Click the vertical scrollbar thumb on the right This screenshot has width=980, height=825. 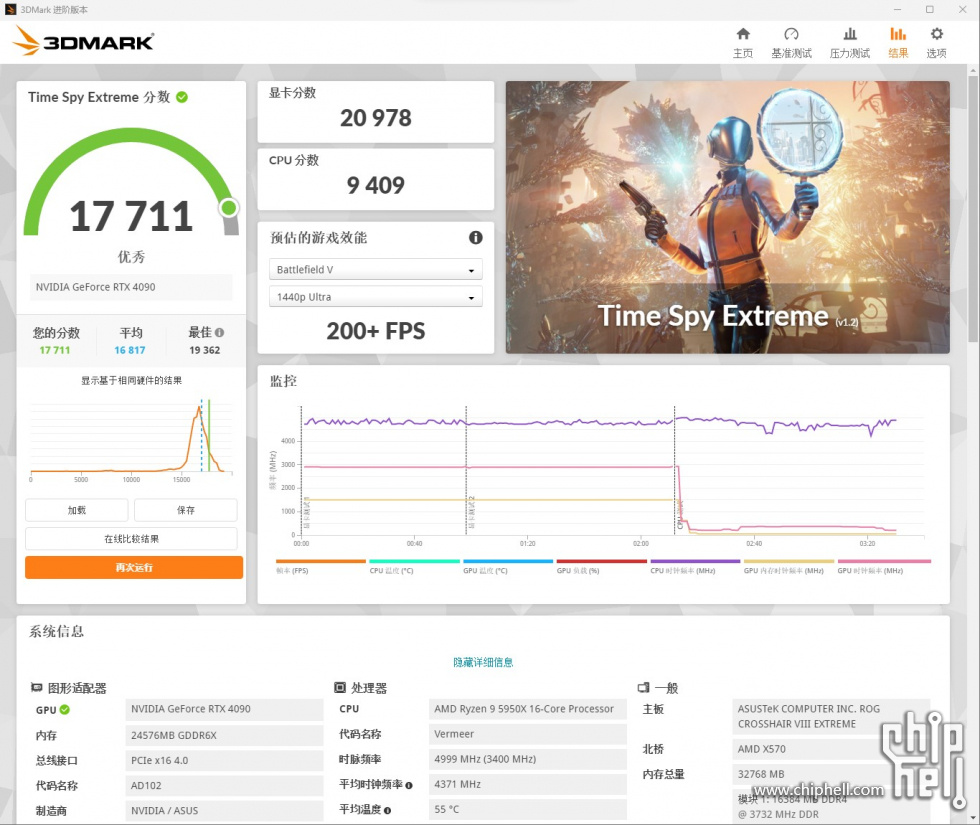click(973, 208)
